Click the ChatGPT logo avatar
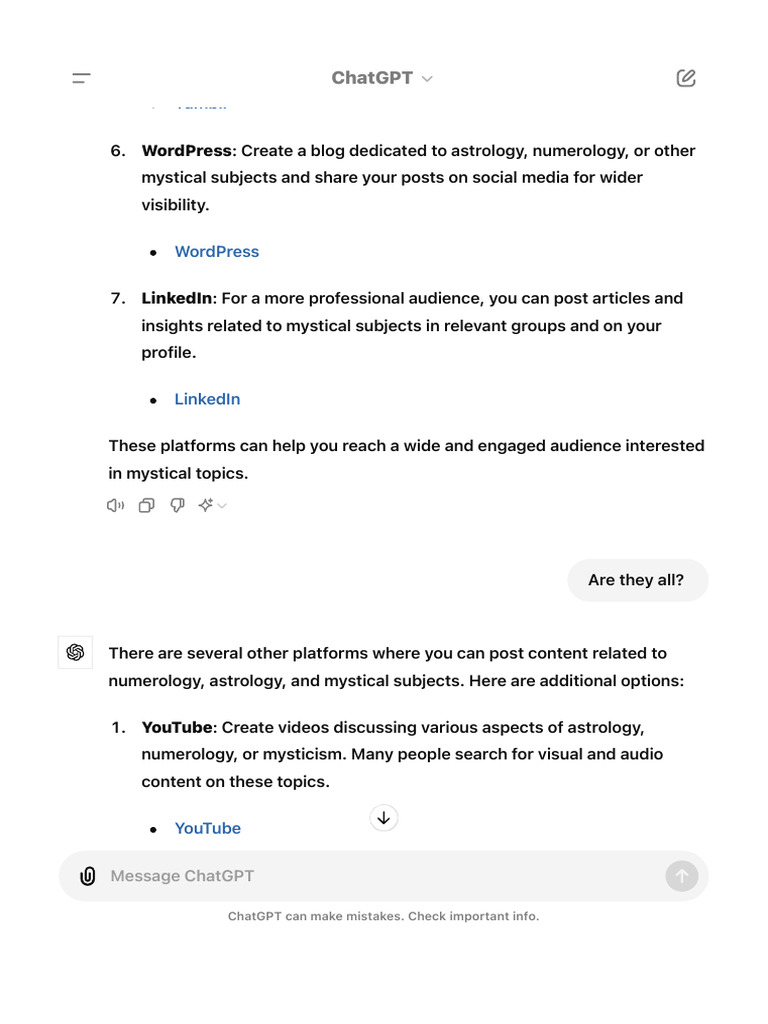768x1024 pixels. (x=75, y=652)
